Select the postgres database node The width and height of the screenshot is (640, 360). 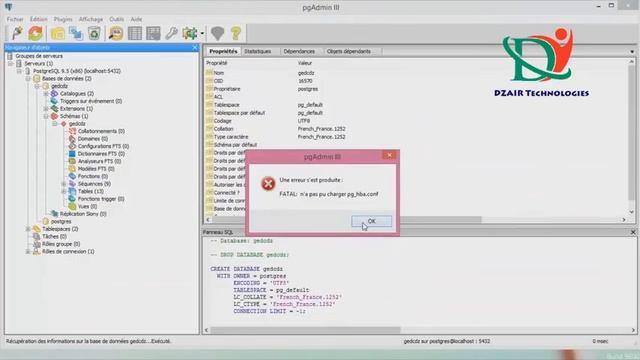[x=61, y=221]
